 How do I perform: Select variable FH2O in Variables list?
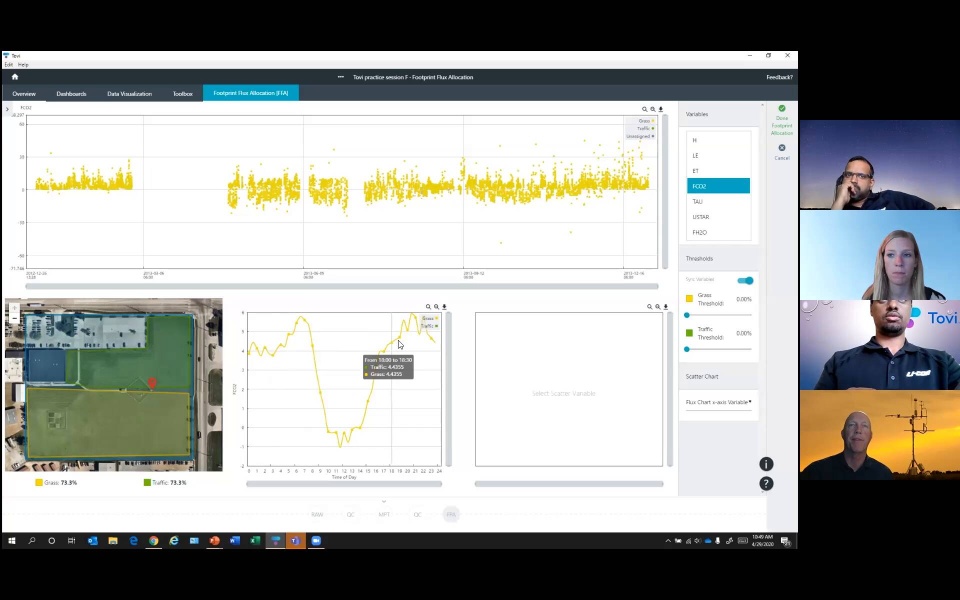point(718,232)
